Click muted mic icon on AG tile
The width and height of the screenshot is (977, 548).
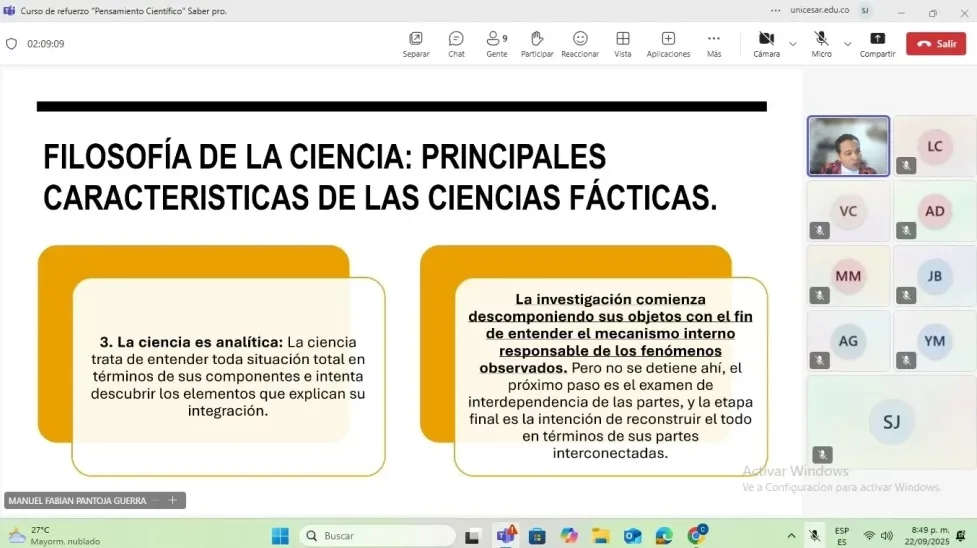819,360
